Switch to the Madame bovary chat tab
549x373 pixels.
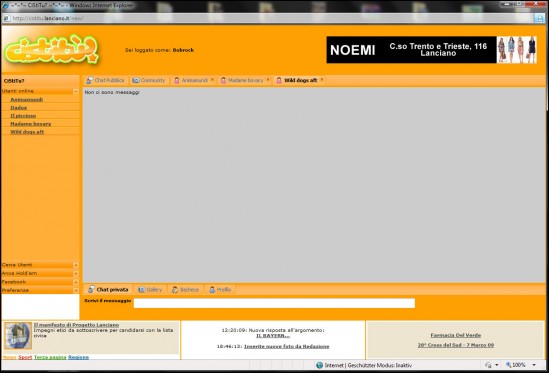245,81
